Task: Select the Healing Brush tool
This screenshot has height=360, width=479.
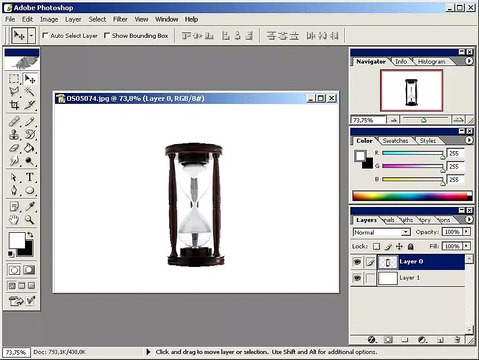Action: 14,121
